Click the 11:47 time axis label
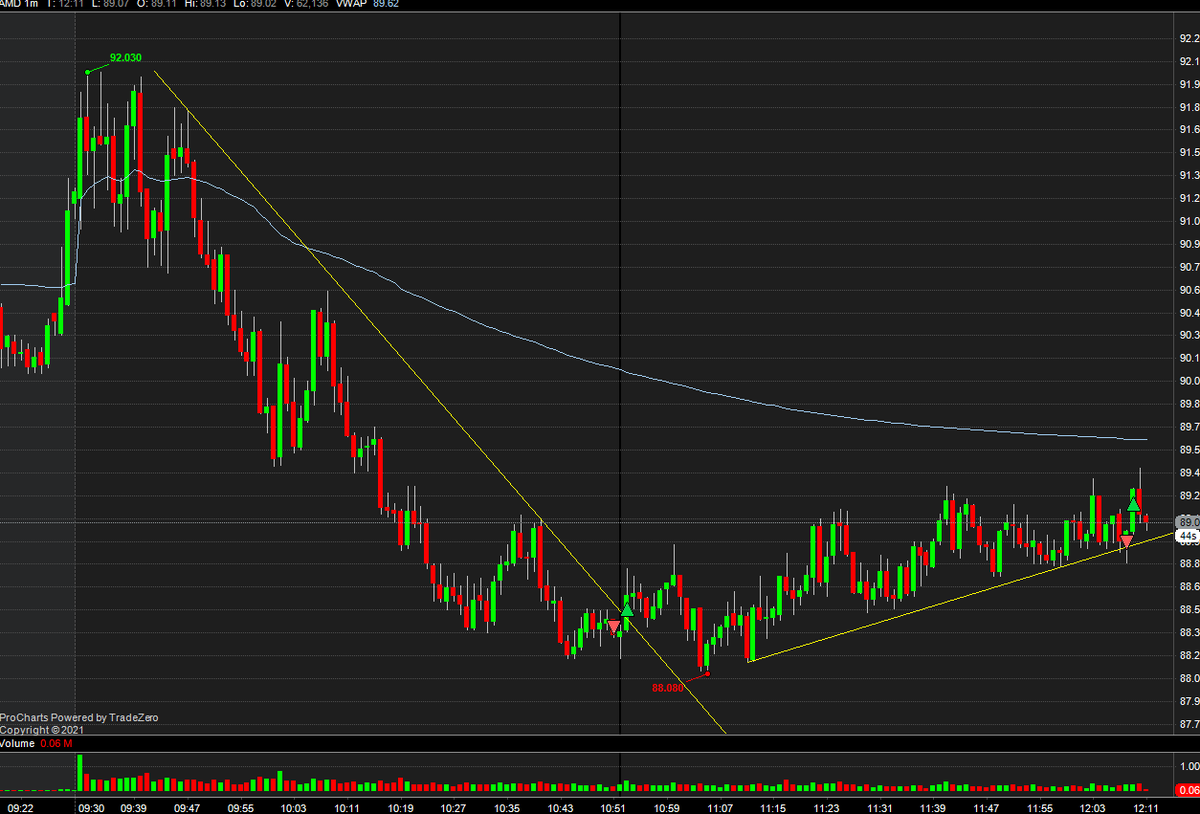The image size is (1200, 814). (986, 807)
